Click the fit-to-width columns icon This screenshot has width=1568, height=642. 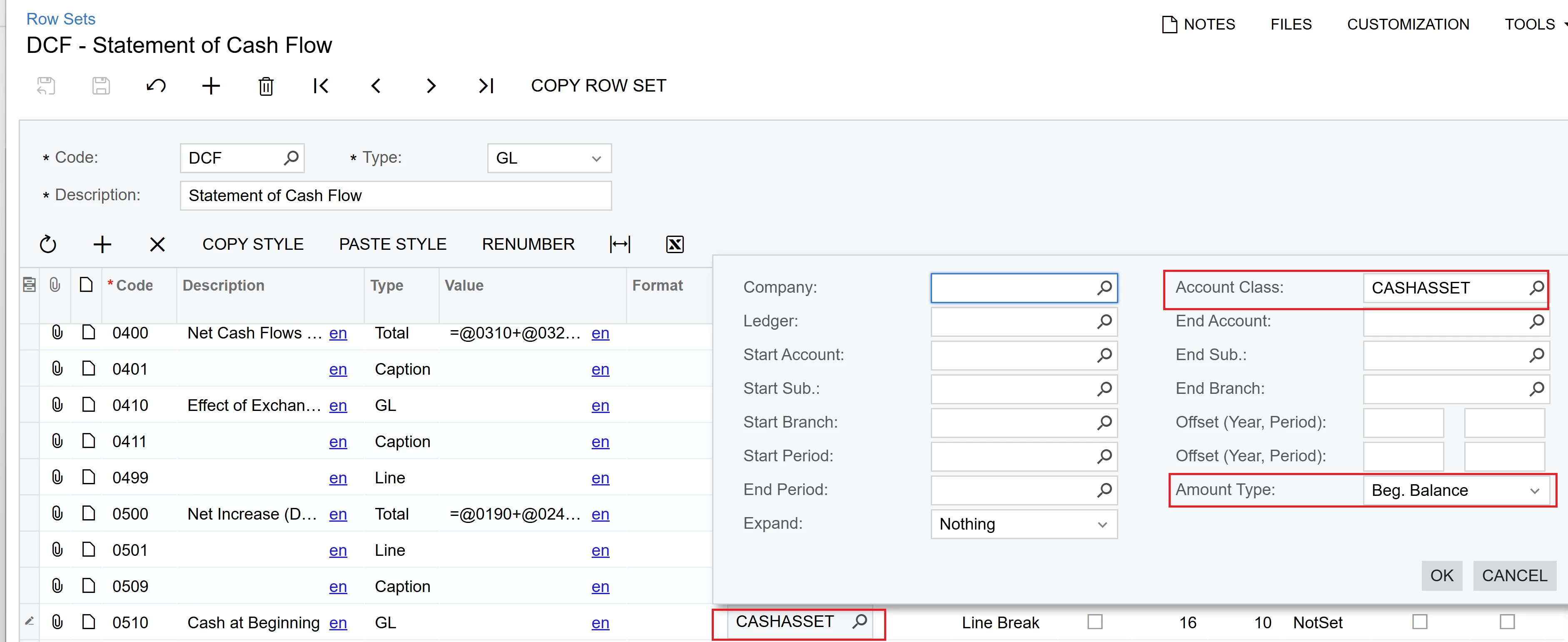click(620, 244)
